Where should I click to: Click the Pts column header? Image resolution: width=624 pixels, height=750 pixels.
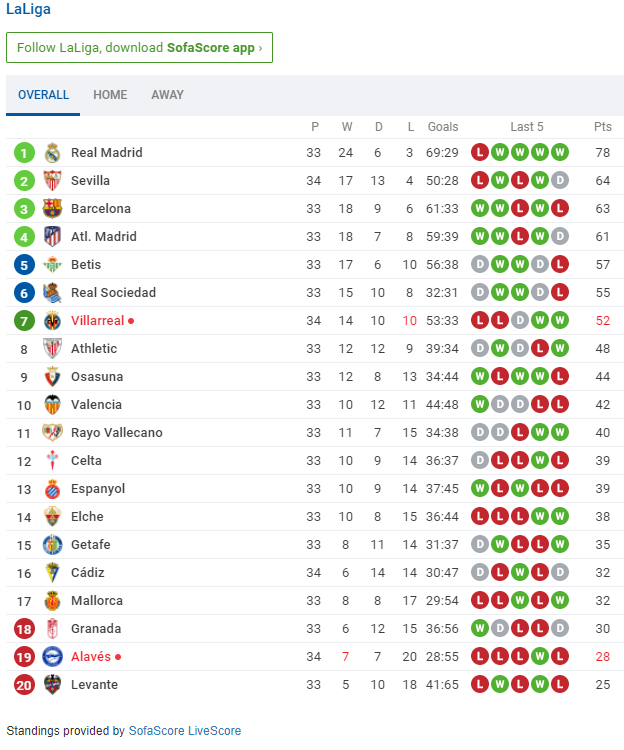pos(602,127)
